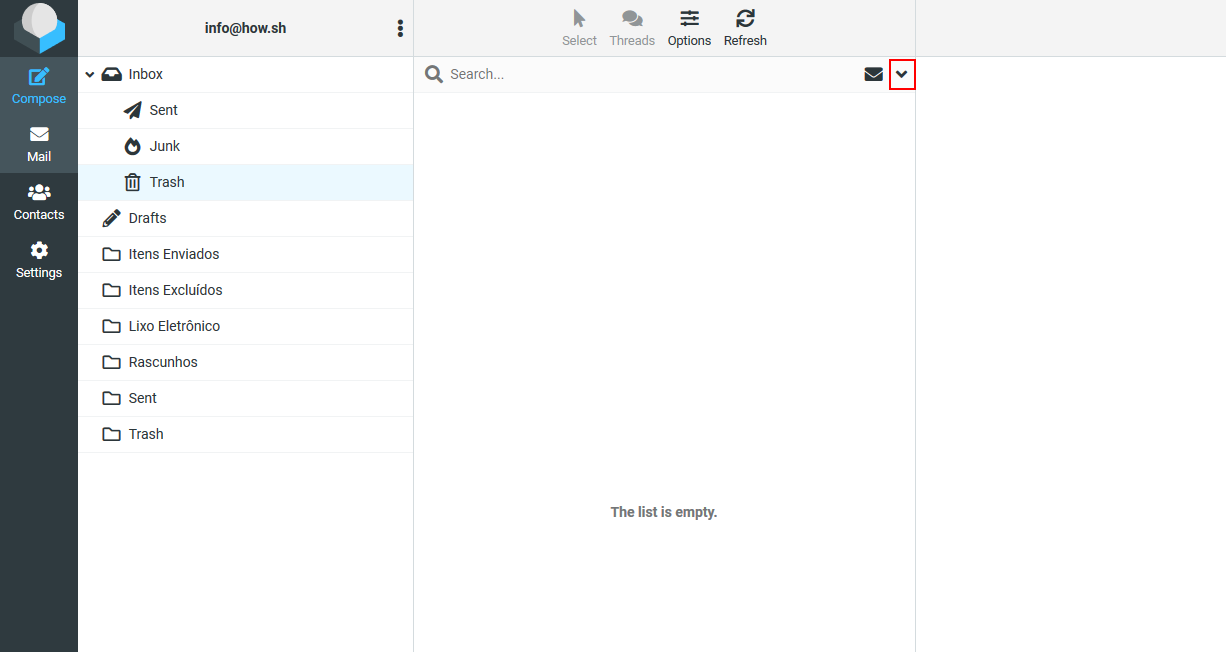Click the "The list is empty." message
The height and width of the screenshot is (652, 1226).
[664, 512]
